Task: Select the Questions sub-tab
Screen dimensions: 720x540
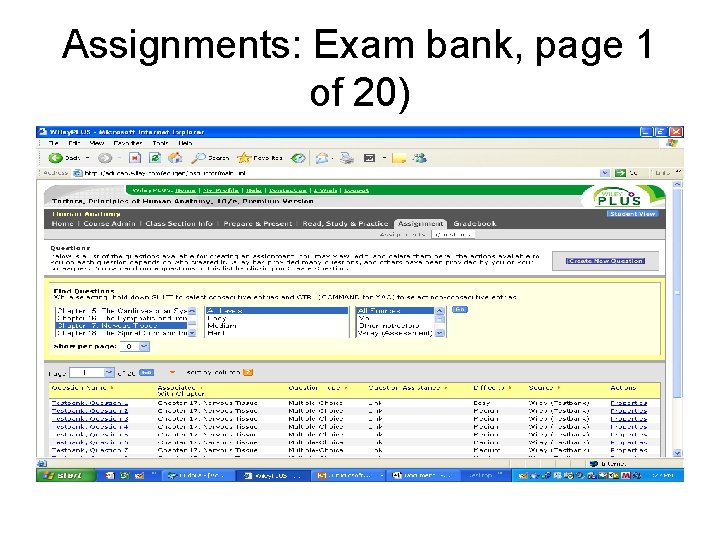Action: [x=453, y=234]
